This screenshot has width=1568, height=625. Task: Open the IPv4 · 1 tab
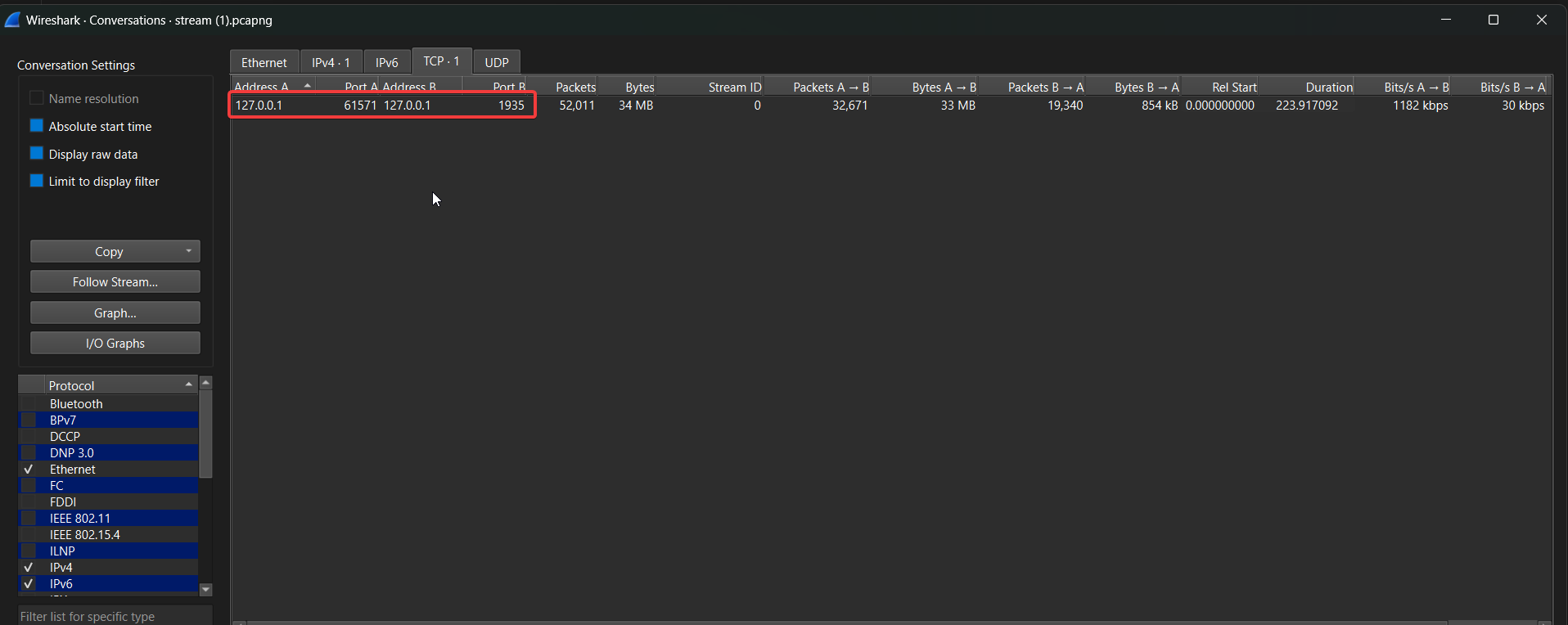(331, 62)
